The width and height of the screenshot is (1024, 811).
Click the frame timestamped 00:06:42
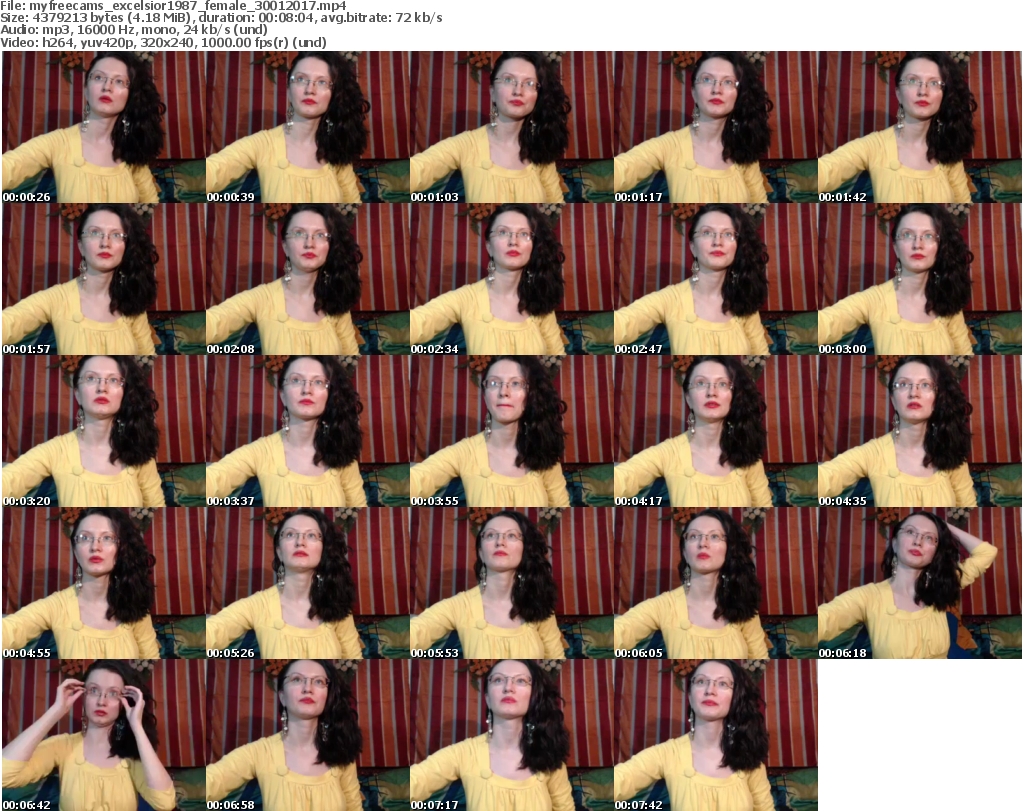(104, 735)
